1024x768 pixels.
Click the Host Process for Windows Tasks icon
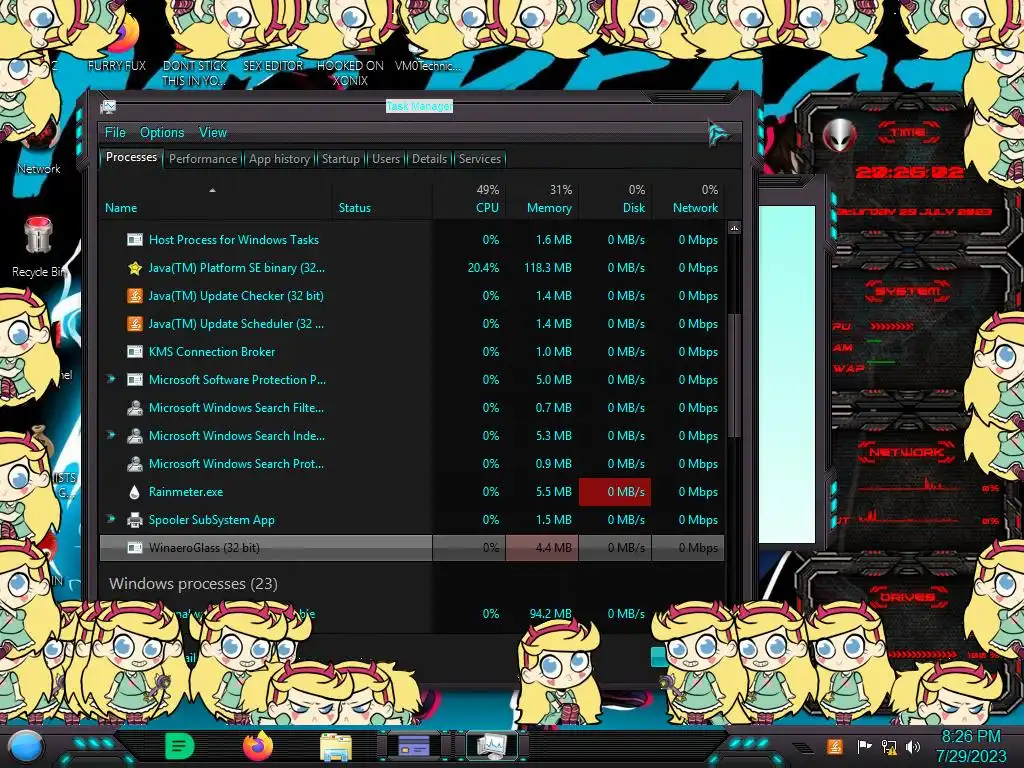point(135,240)
